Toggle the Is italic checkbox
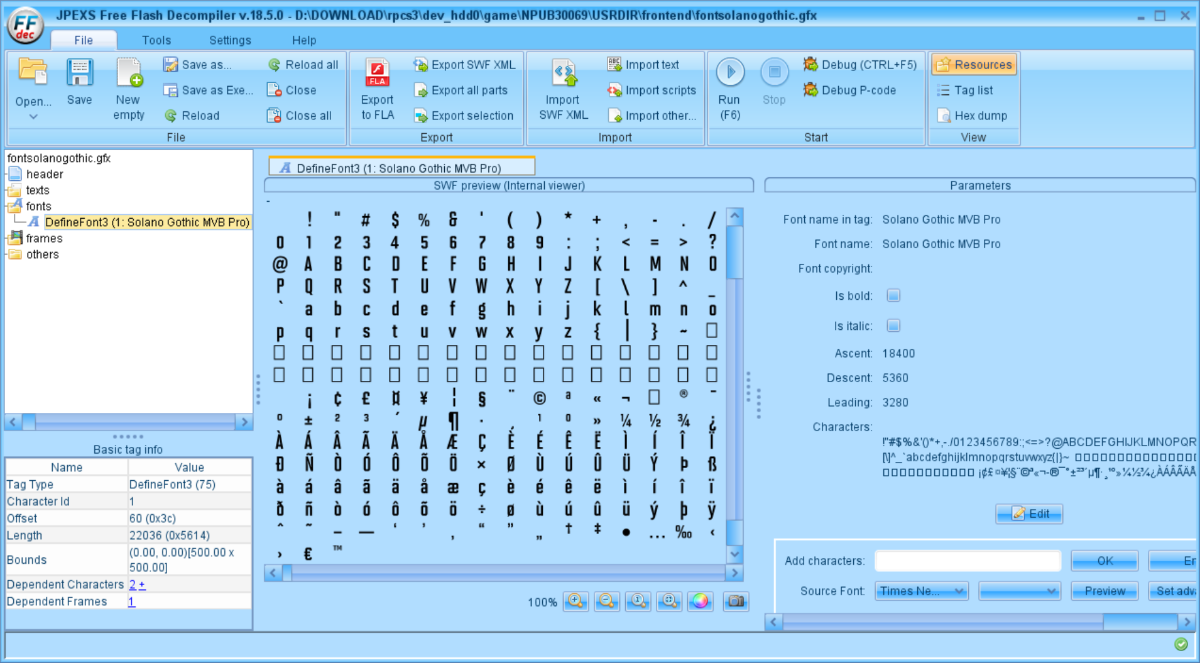This screenshot has height=663, width=1200. pyautogui.click(x=894, y=326)
